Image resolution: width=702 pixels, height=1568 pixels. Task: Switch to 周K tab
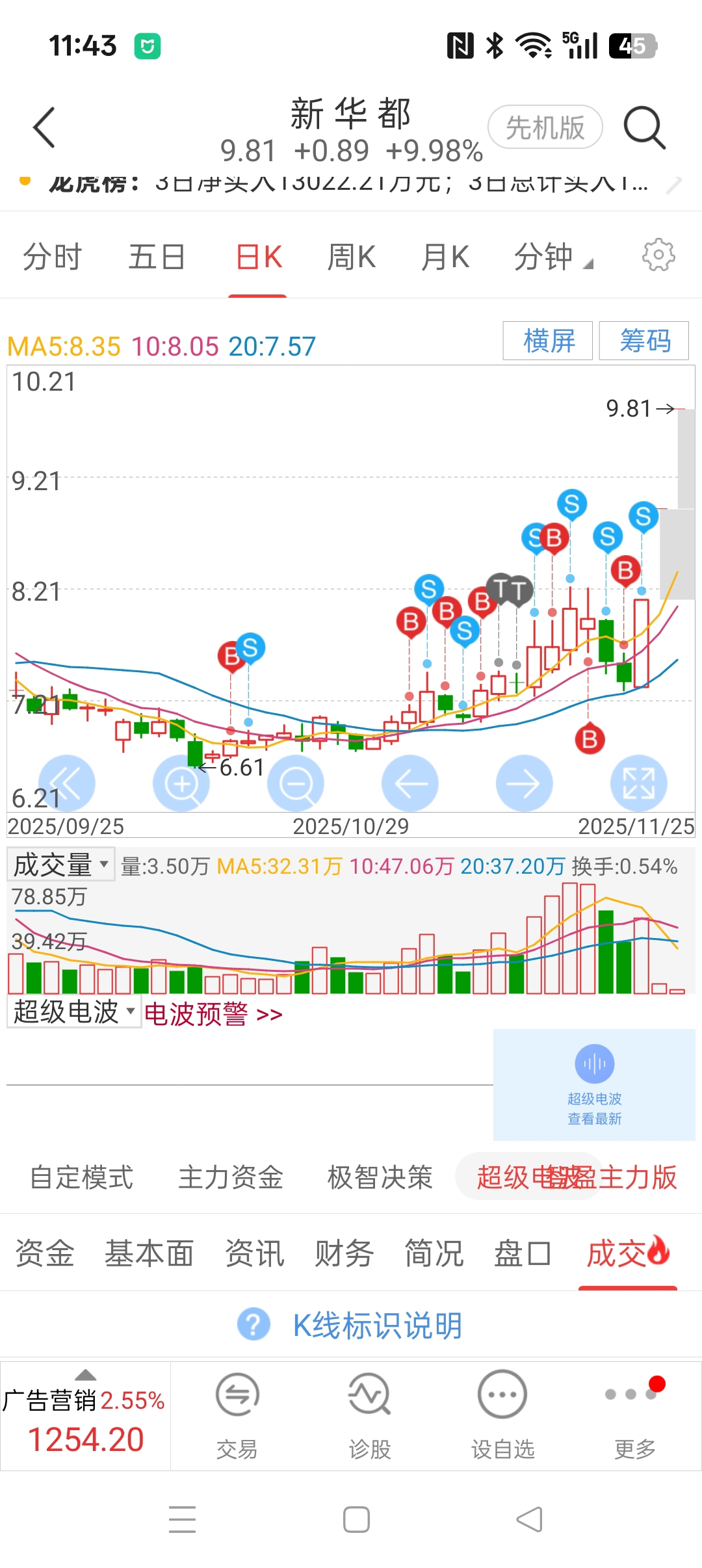(x=352, y=257)
